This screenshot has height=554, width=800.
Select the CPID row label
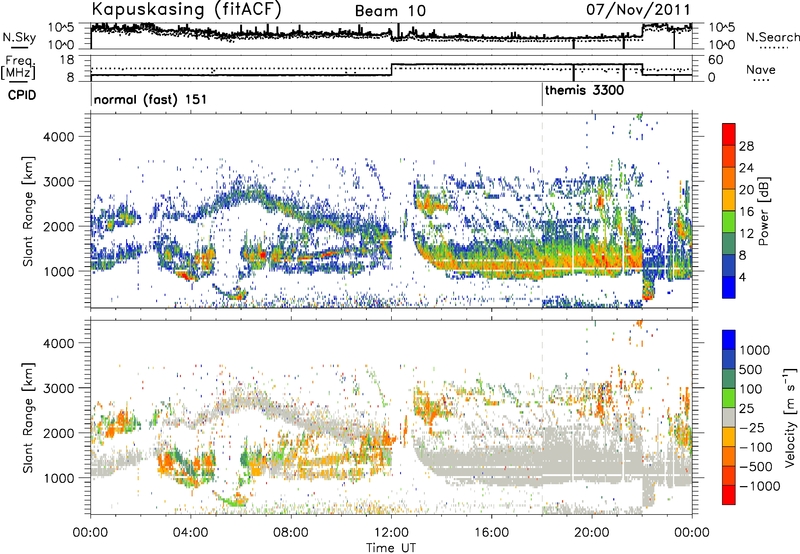tap(22, 95)
